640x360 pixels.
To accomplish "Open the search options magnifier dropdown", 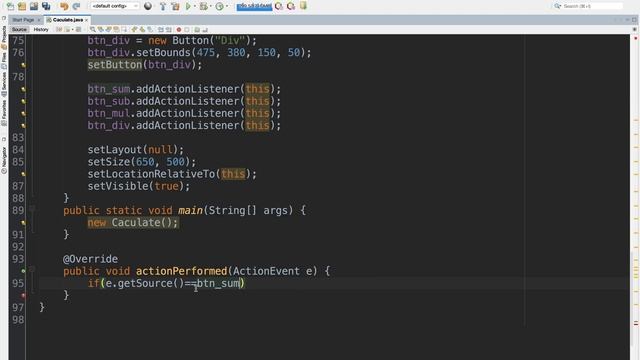I will (558, 6).
